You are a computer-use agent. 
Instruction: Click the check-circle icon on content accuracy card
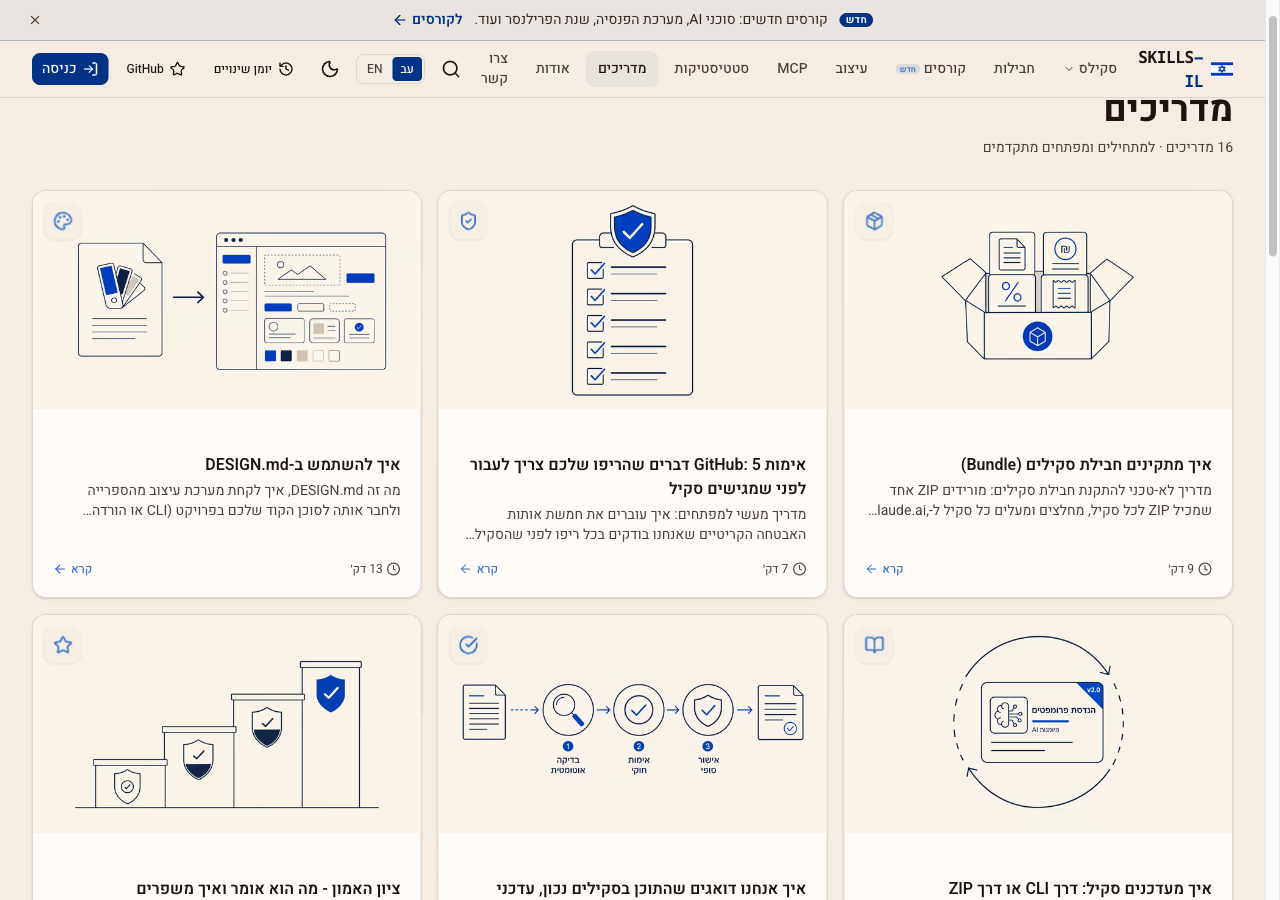point(468,645)
